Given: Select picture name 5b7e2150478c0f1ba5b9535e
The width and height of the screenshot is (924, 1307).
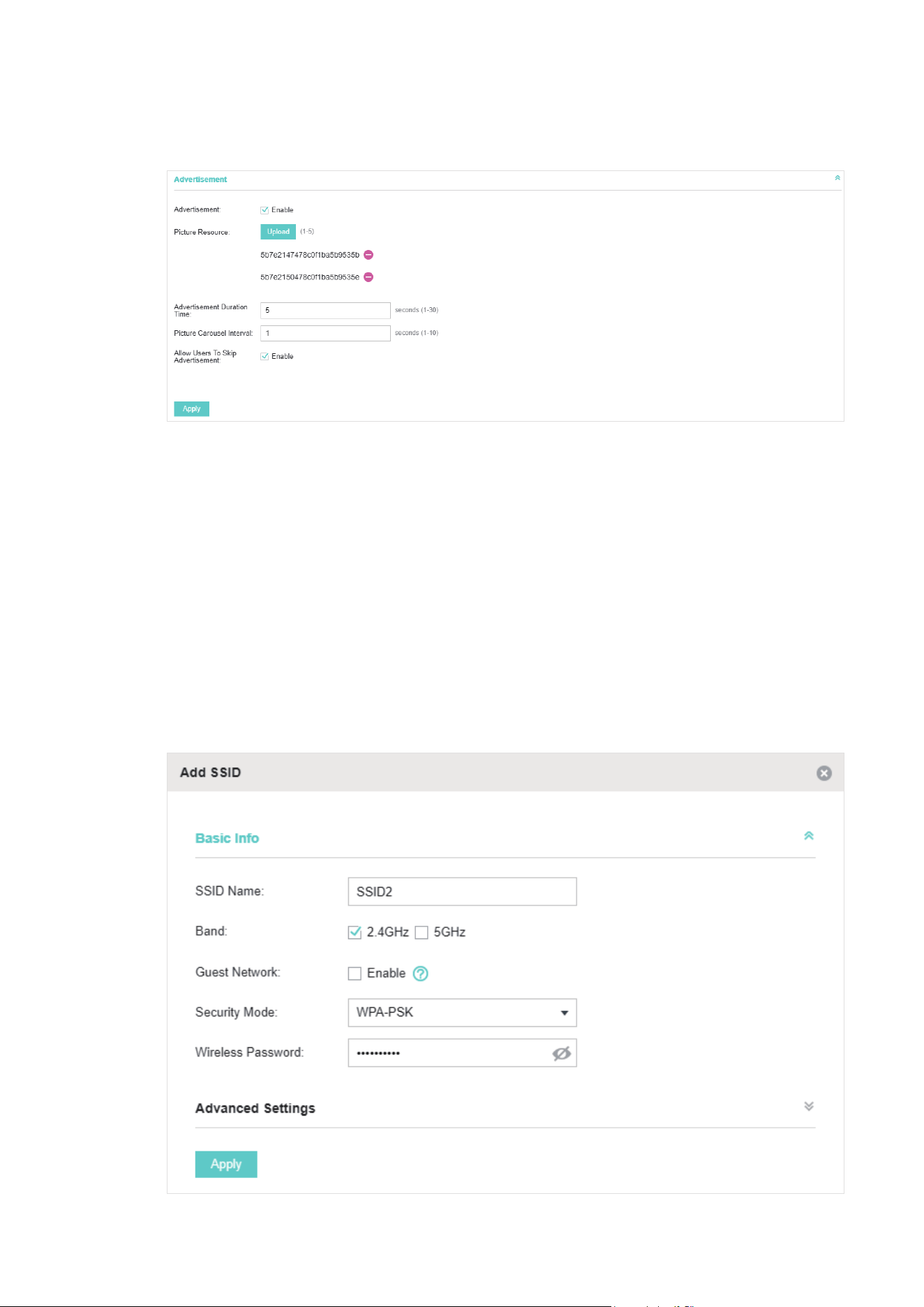Looking at the screenshot, I should [x=310, y=277].
